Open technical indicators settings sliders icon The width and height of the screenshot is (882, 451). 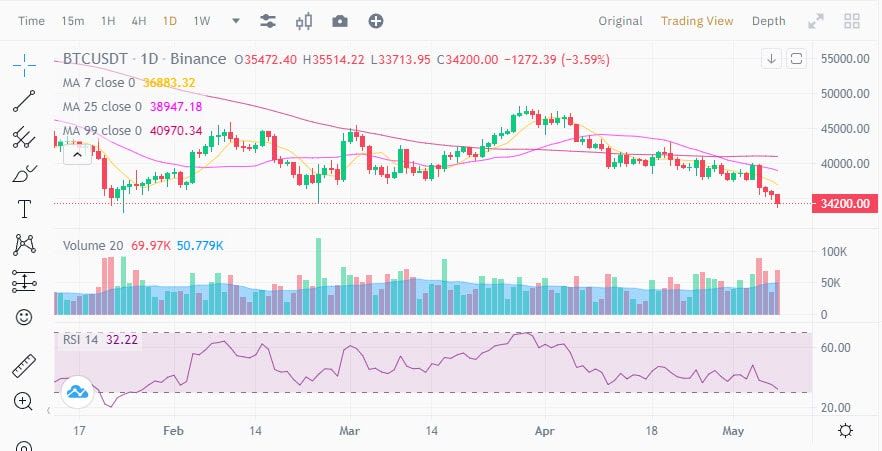268,21
